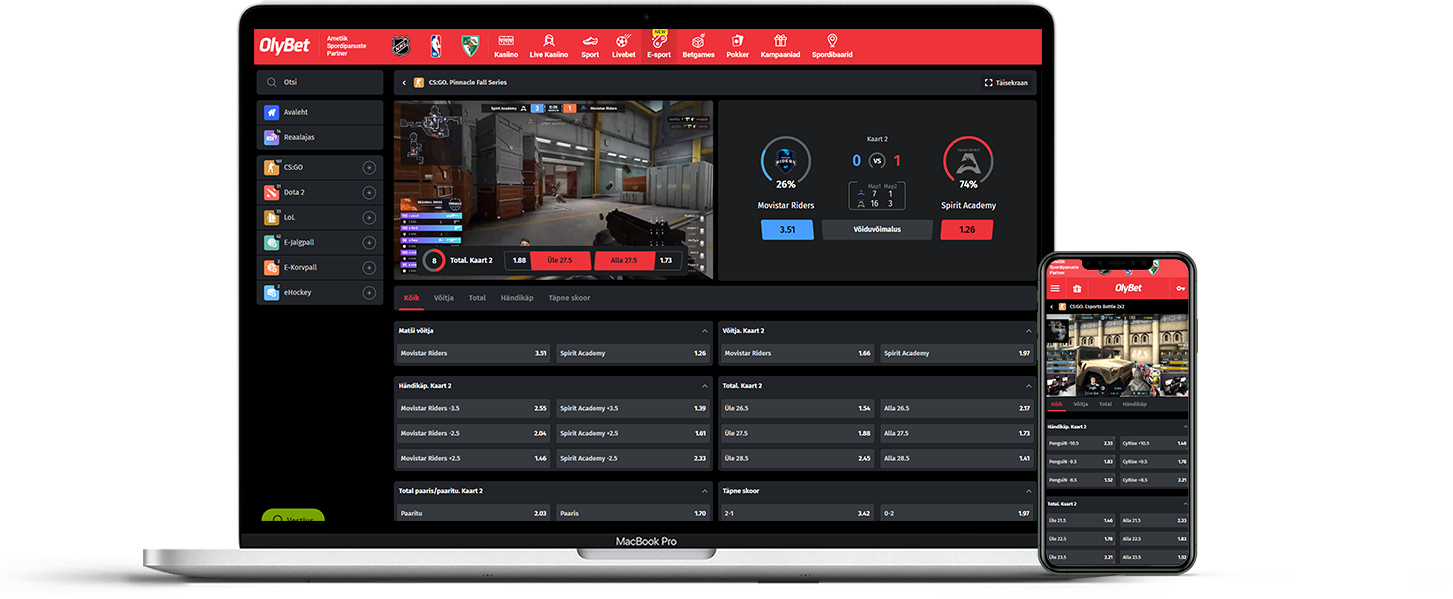Open Kampaaniad with the gift icon
The width and height of the screenshot is (1453, 599).
[781, 46]
